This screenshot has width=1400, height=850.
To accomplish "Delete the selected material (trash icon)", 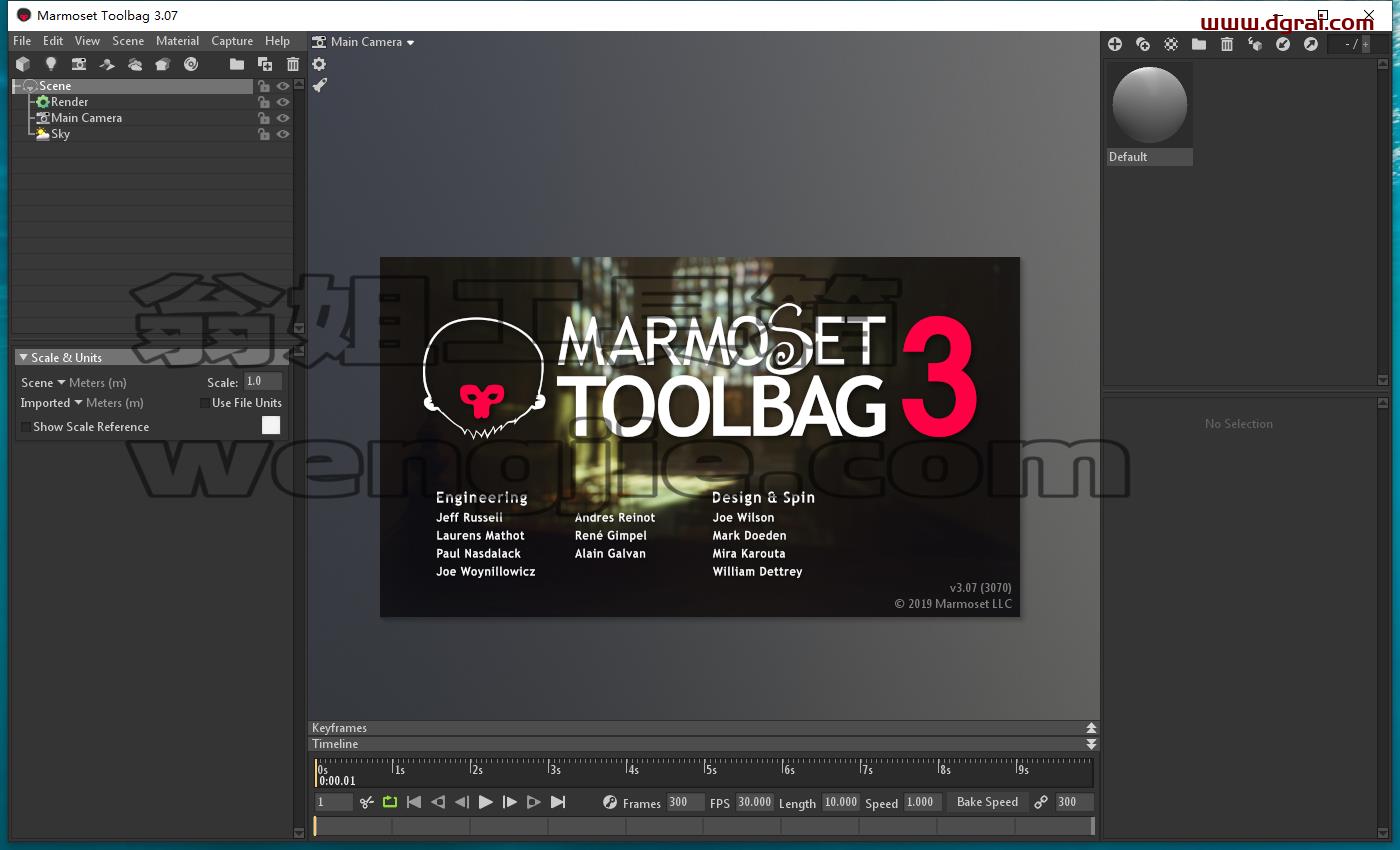I will tap(1227, 44).
